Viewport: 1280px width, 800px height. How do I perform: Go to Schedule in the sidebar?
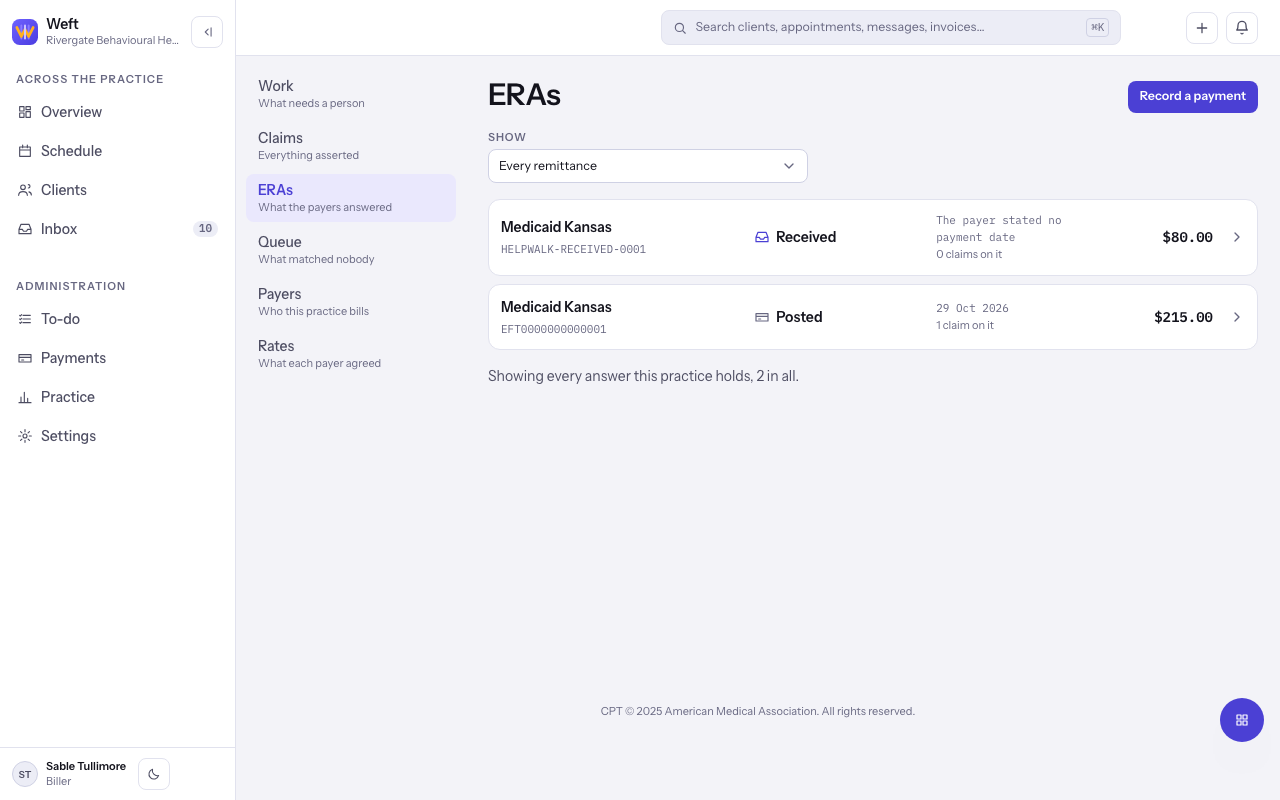(118, 151)
